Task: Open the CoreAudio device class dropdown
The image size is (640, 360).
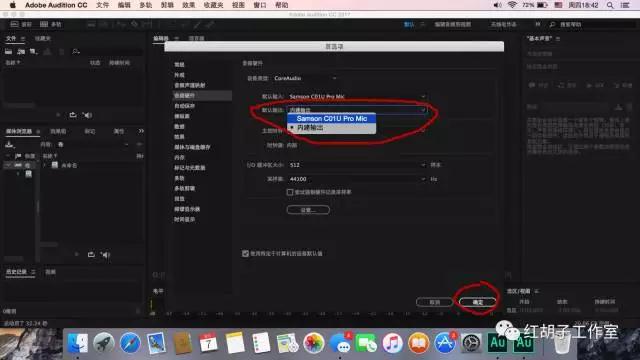Action: pos(305,78)
